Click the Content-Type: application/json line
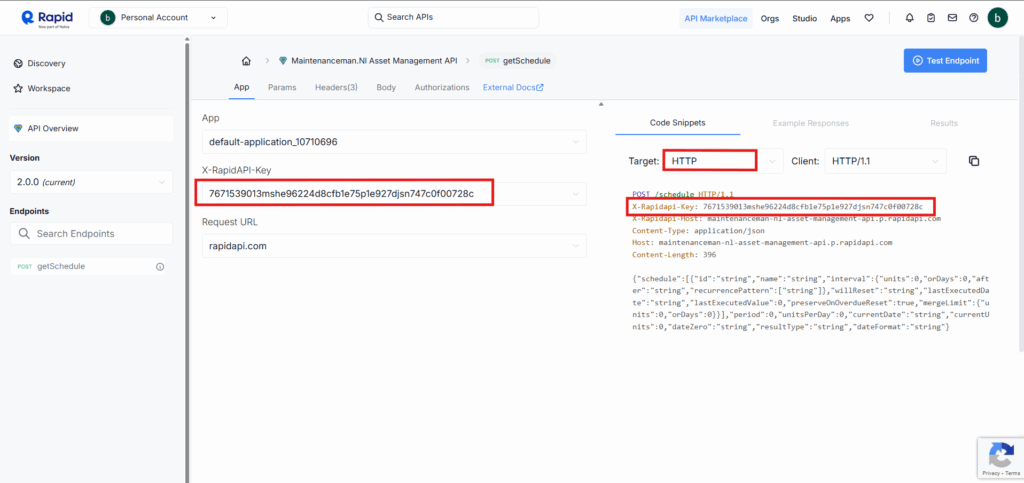The image size is (1024, 483). (x=698, y=230)
